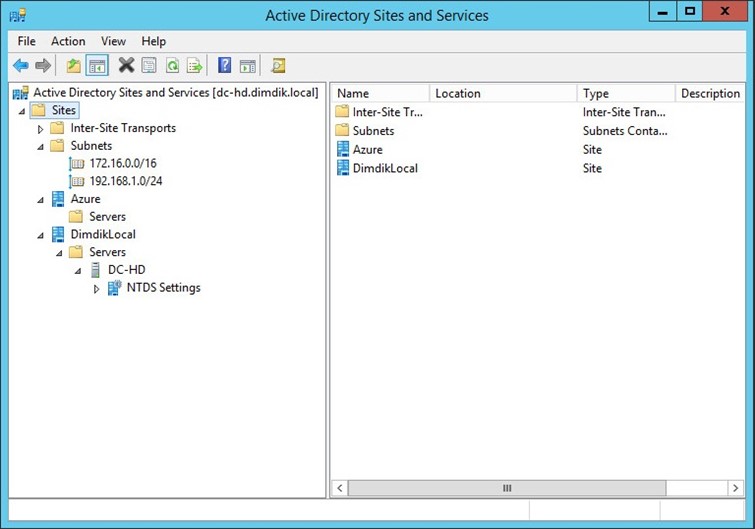The image size is (755, 529).
Task: Sort by the Type column header
Action: [x=626, y=93]
